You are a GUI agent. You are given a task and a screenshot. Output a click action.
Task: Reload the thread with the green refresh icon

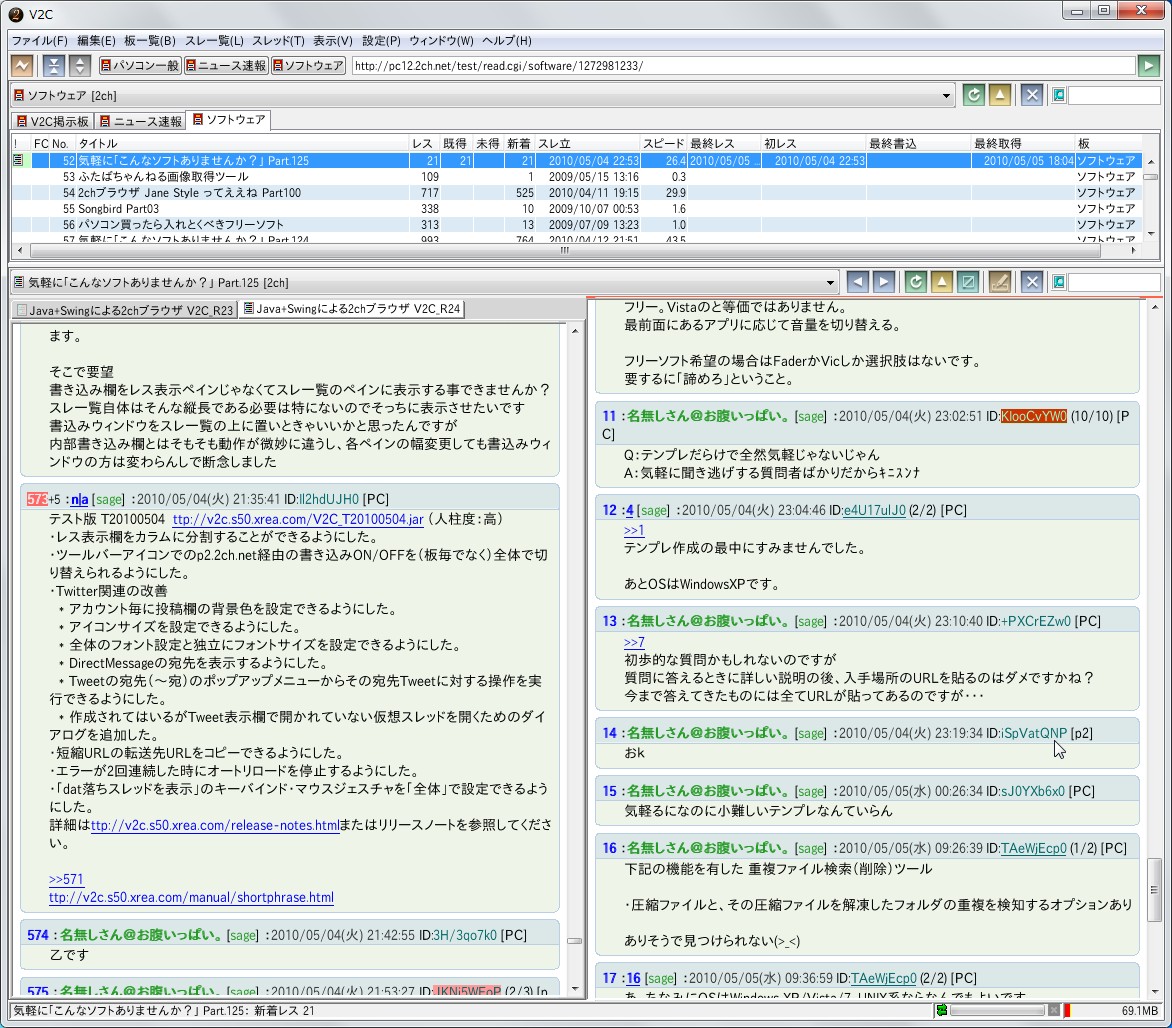click(914, 282)
